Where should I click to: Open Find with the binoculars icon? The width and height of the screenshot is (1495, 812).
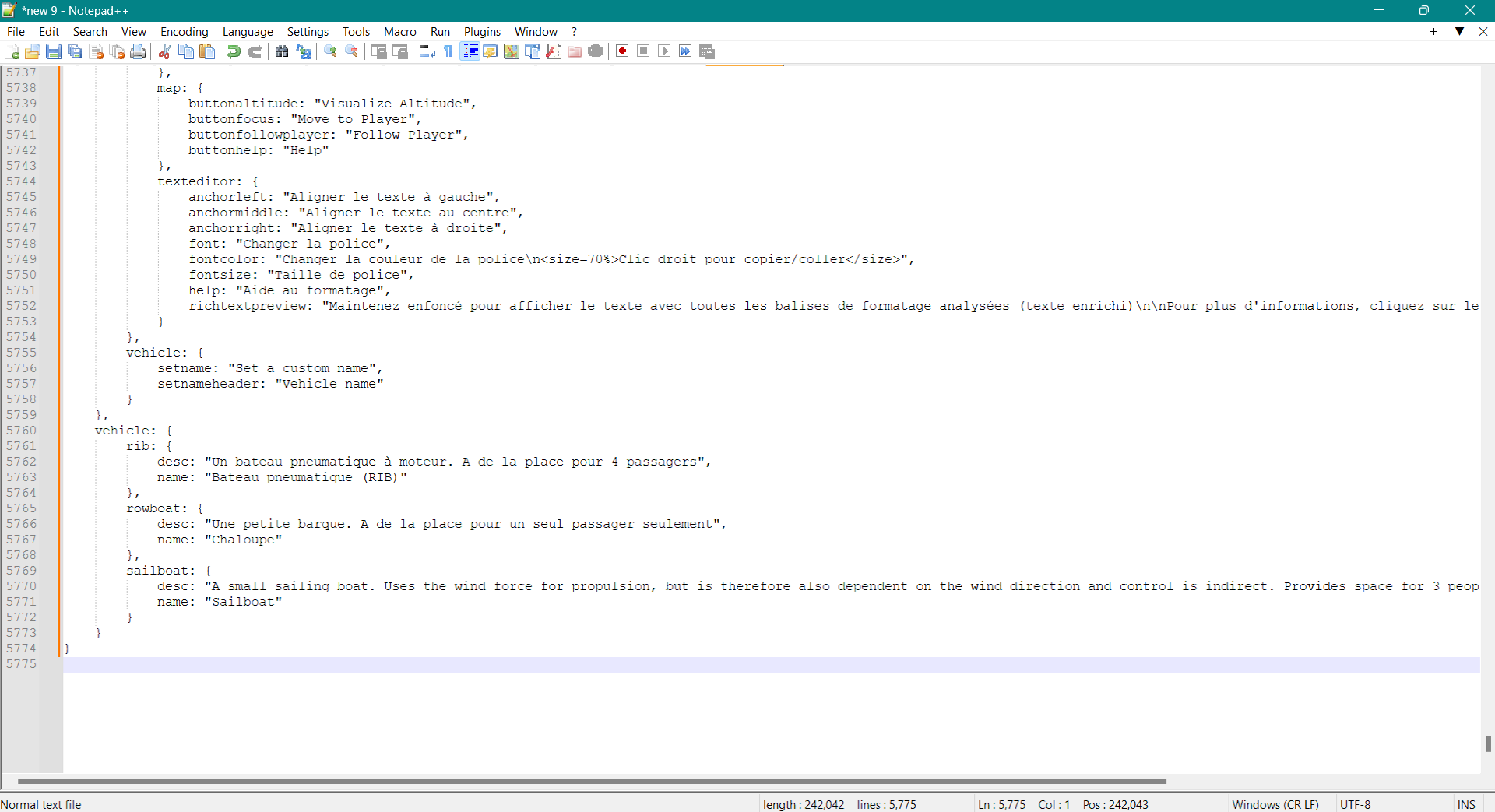282,51
